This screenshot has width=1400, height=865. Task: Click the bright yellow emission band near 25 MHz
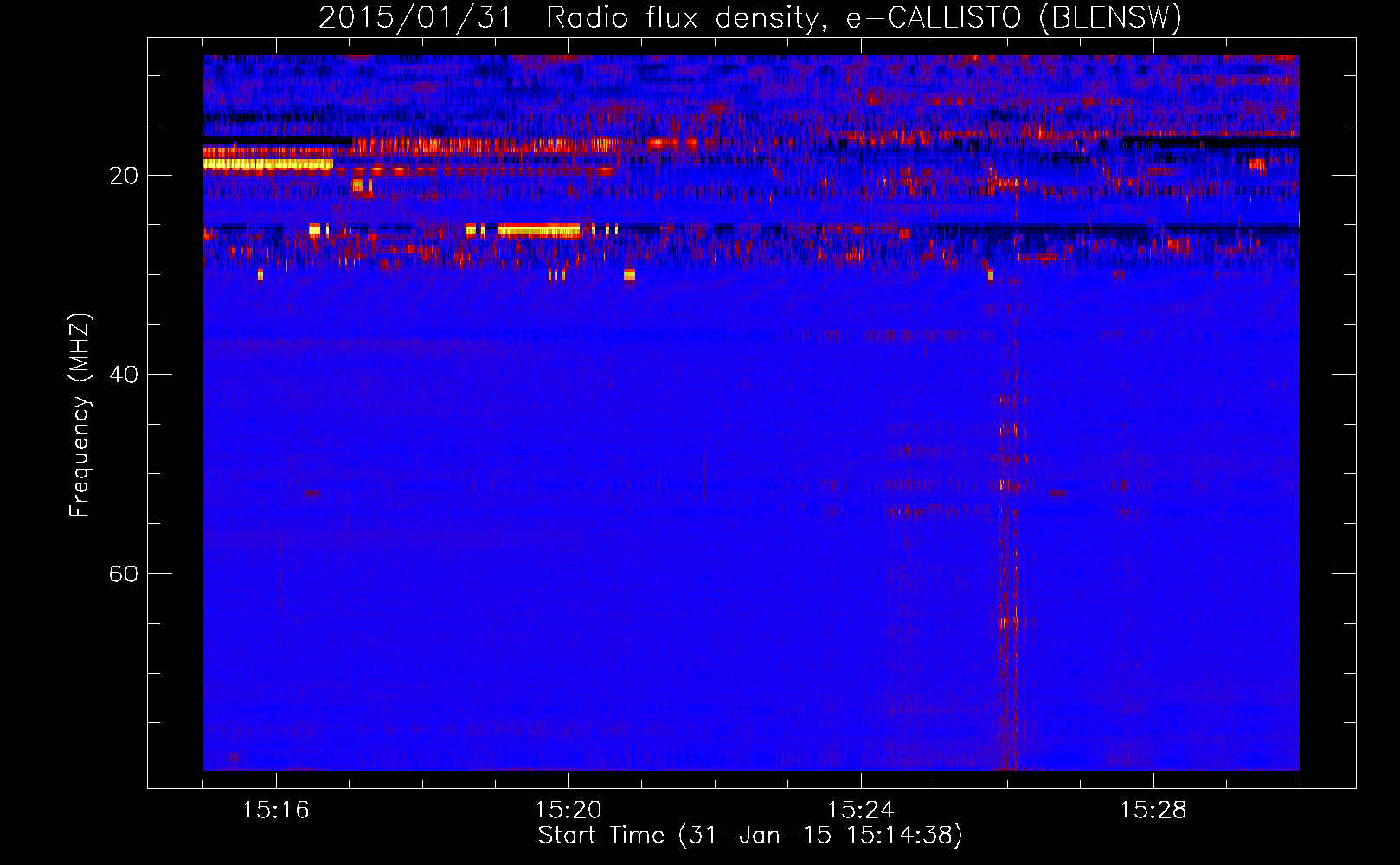pos(539,230)
